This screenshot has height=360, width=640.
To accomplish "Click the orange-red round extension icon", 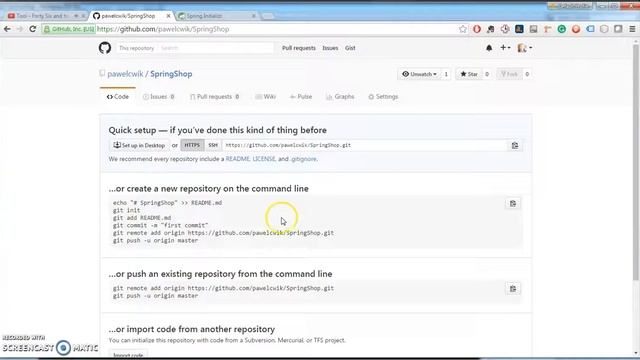I will coord(576,29).
